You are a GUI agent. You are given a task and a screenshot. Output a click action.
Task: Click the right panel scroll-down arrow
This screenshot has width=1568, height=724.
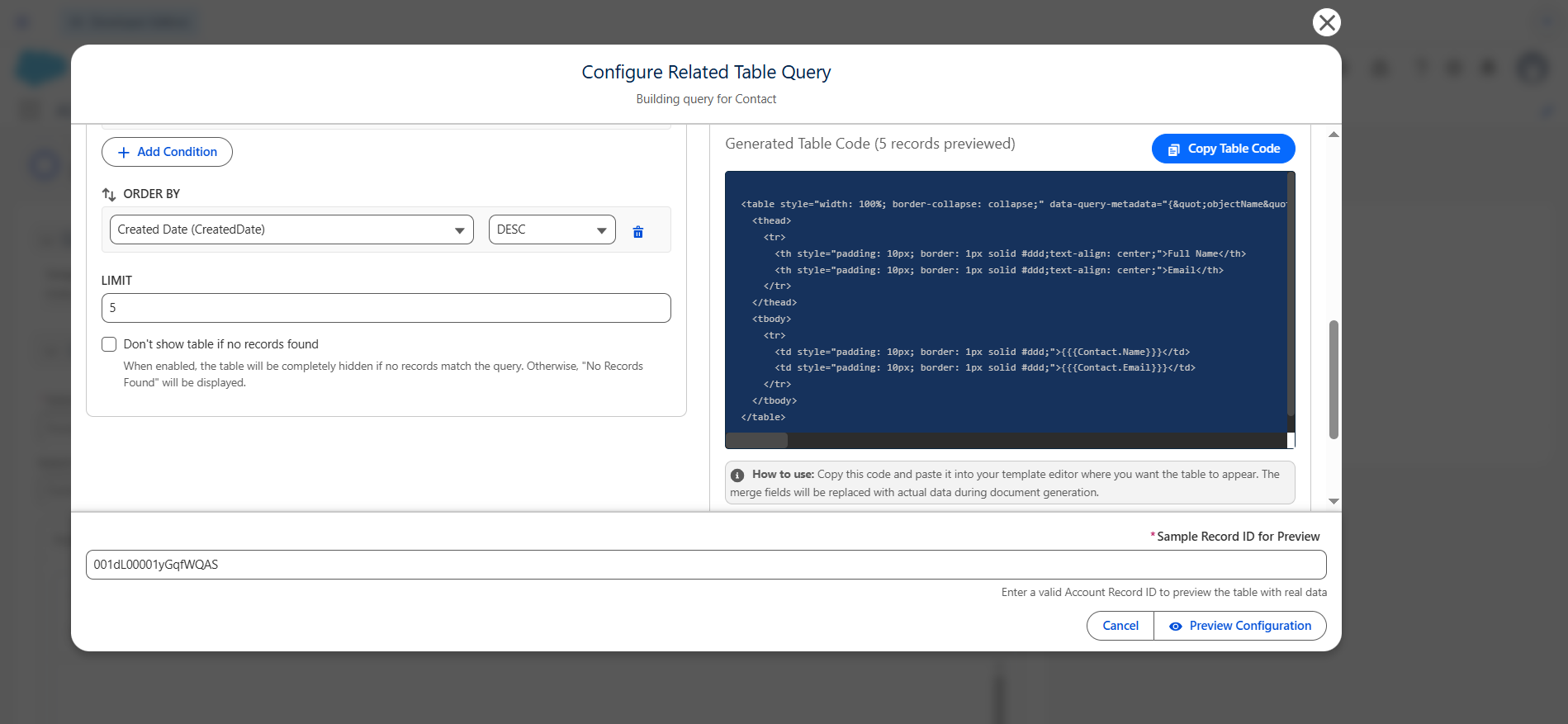pos(1334,501)
